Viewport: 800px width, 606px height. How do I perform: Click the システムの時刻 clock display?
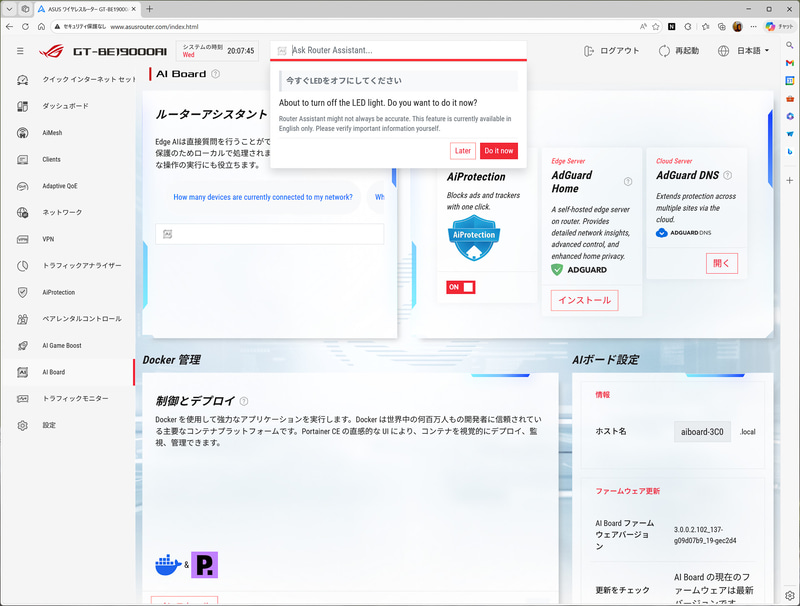(x=217, y=51)
